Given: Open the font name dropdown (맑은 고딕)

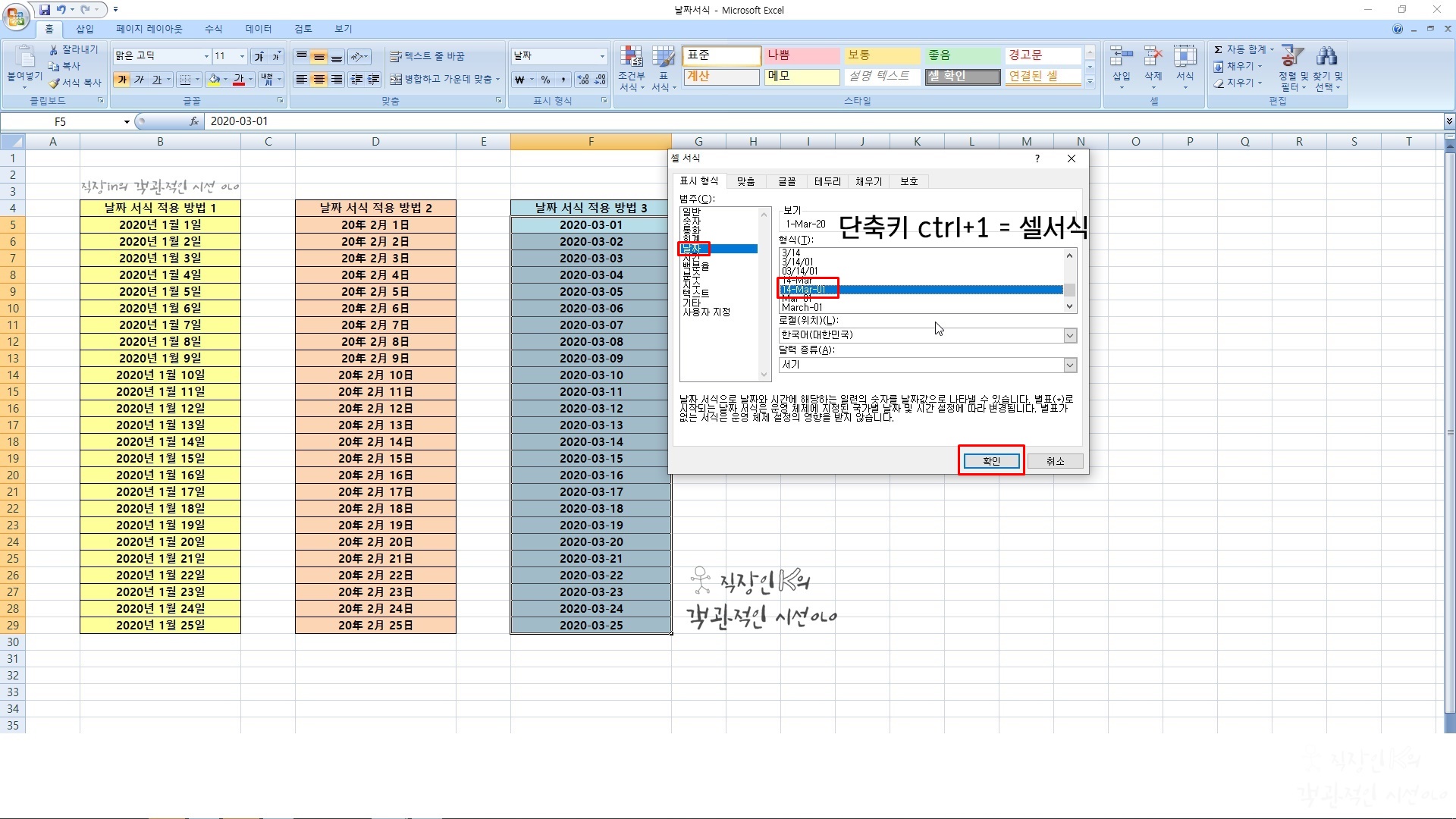Looking at the screenshot, I should [206, 56].
